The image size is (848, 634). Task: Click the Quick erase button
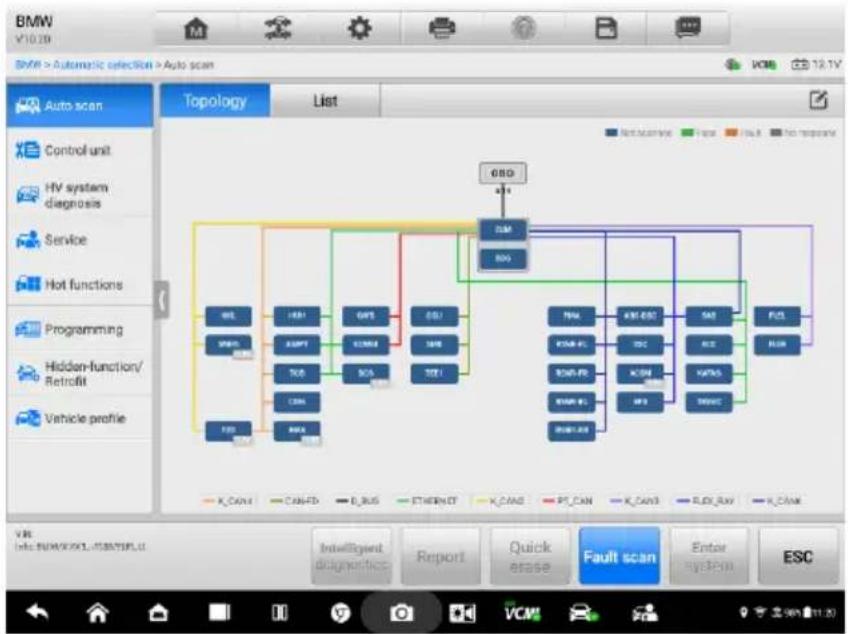click(x=530, y=557)
